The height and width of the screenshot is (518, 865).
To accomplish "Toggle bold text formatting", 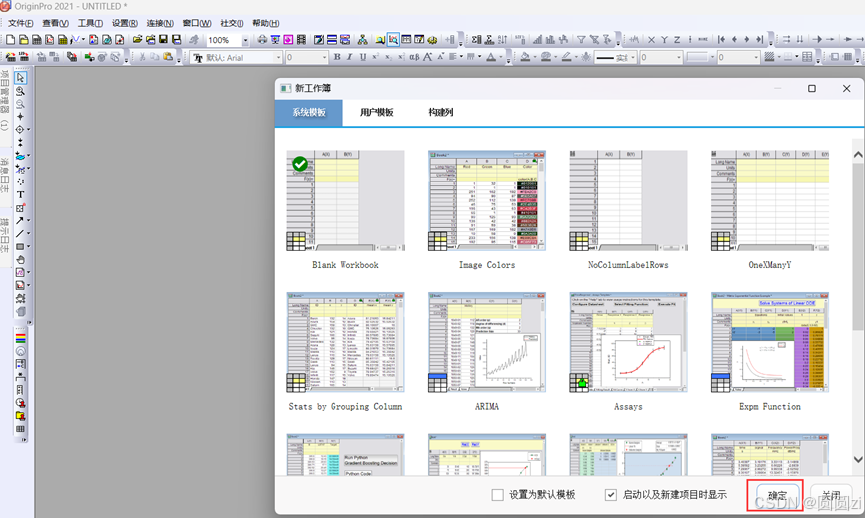I will pos(337,57).
